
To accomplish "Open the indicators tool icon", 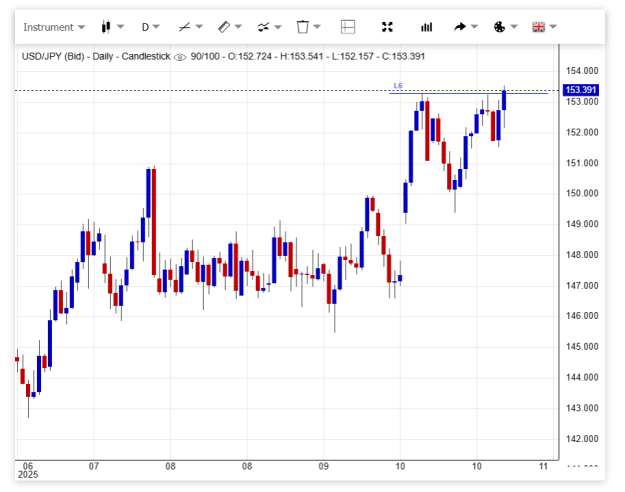I will [263, 27].
